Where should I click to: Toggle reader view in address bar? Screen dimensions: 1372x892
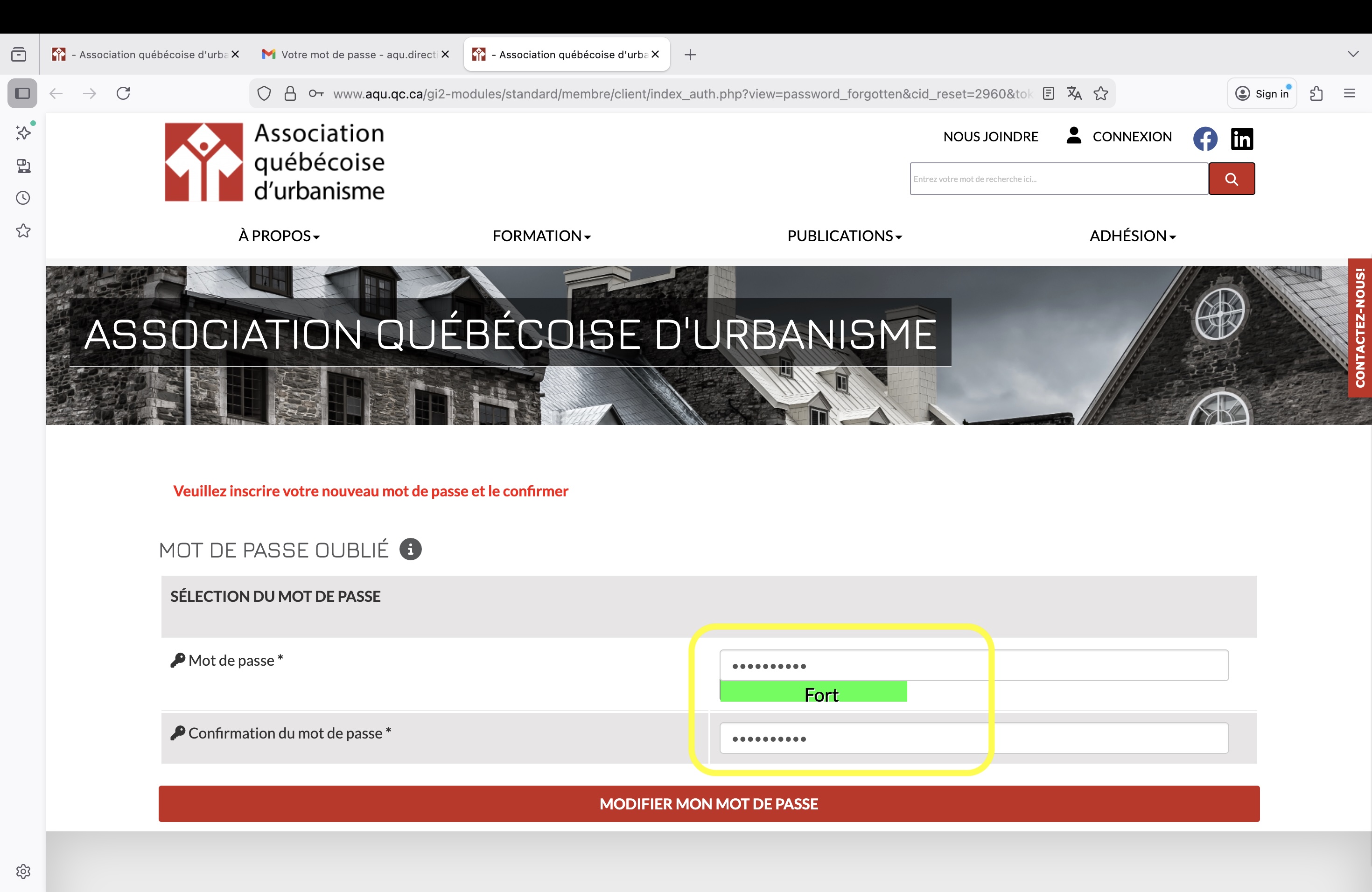tap(1049, 93)
